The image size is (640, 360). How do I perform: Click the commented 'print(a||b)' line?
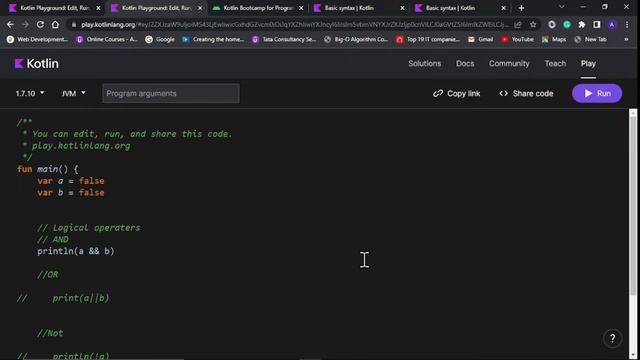point(63,298)
